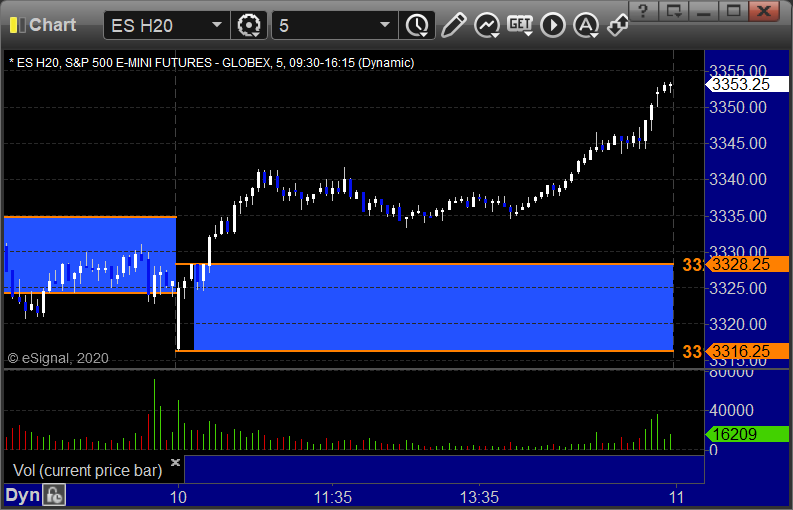Click the Chart window title label

tap(53, 25)
